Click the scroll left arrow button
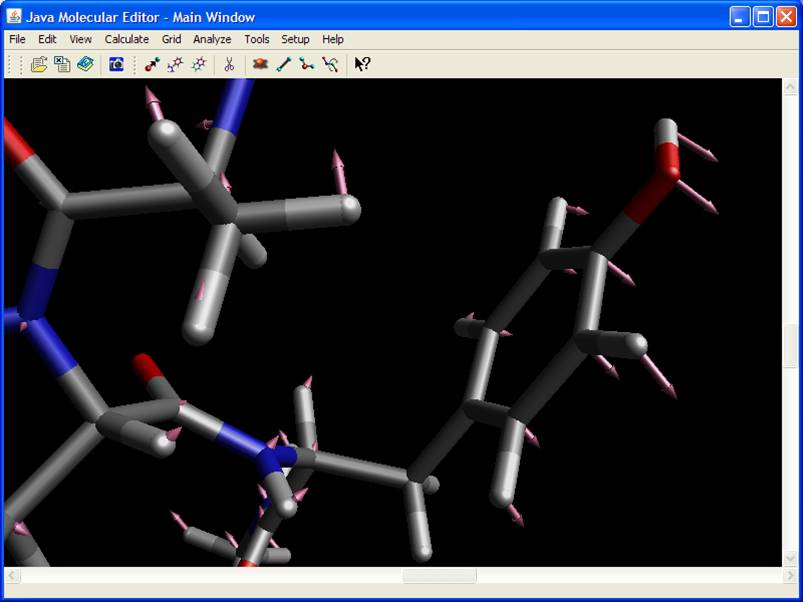 tap(12, 576)
